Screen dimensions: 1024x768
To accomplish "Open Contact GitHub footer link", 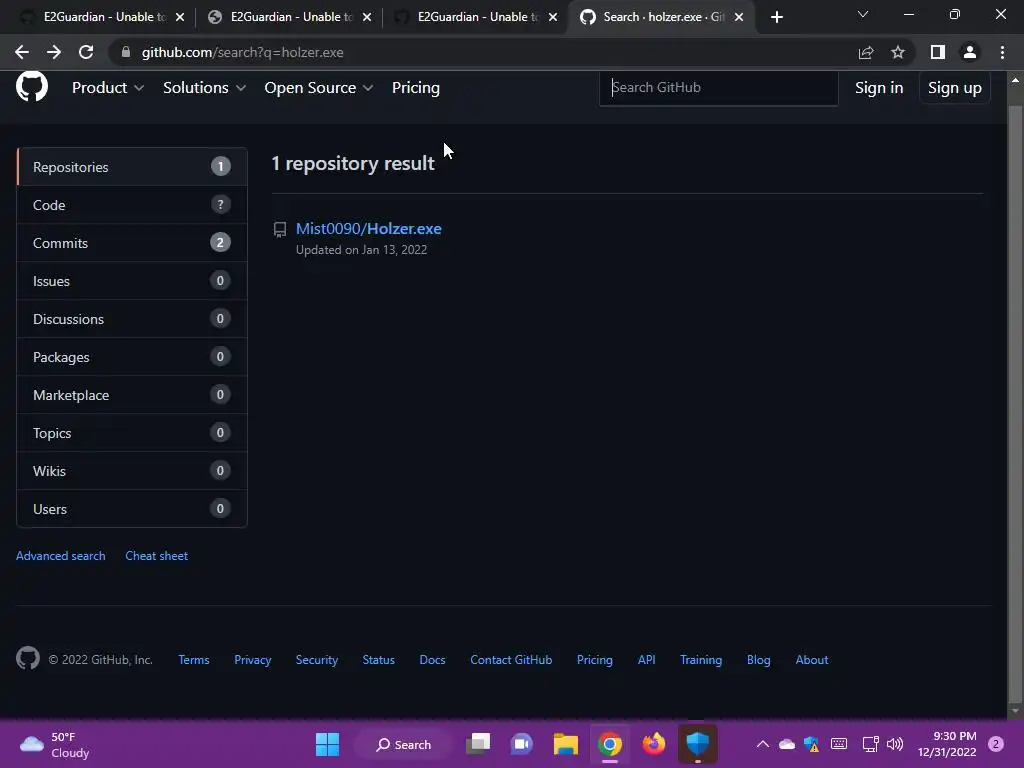I will [511, 660].
